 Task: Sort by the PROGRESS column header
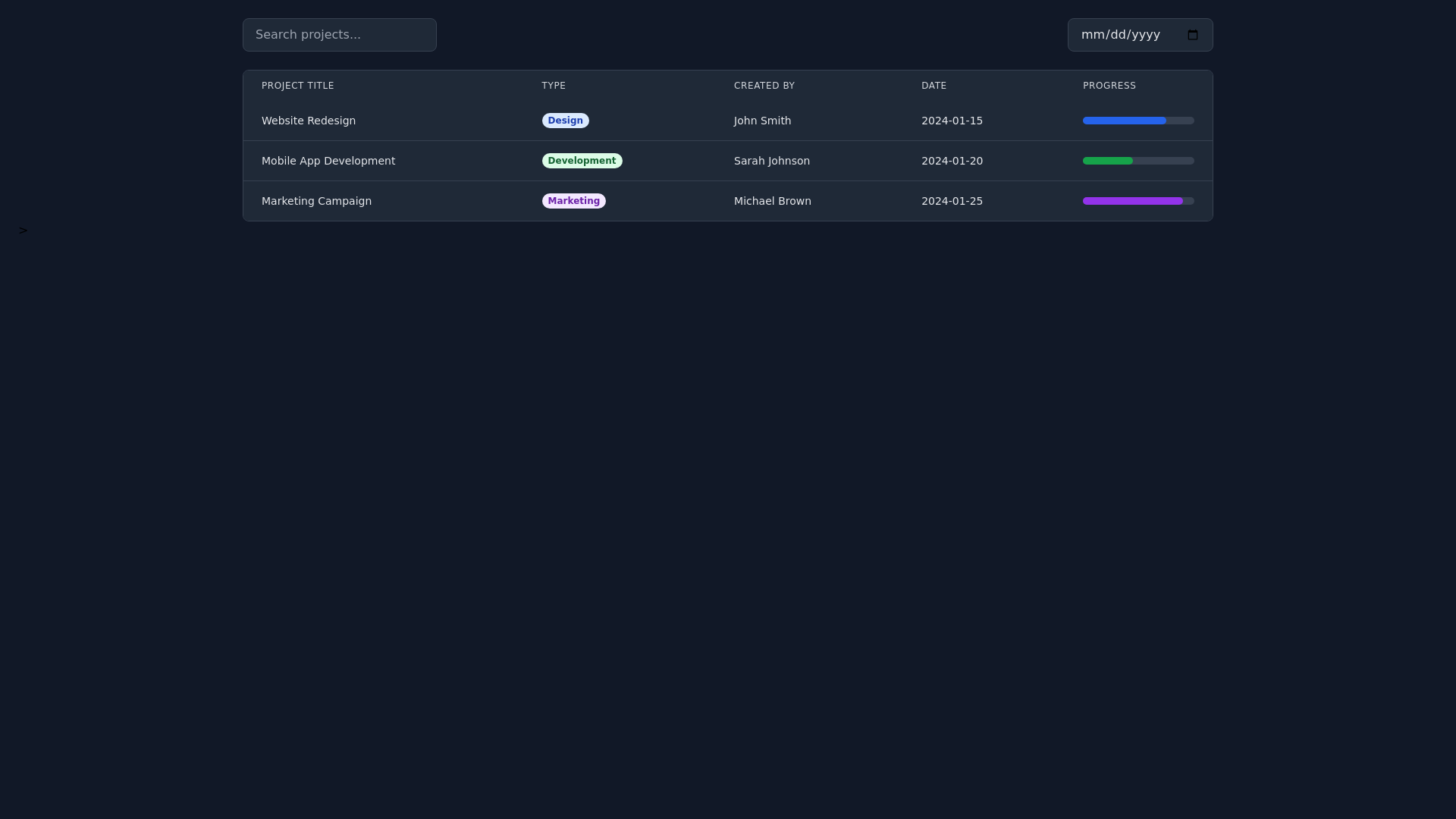tap(1109, 85)
